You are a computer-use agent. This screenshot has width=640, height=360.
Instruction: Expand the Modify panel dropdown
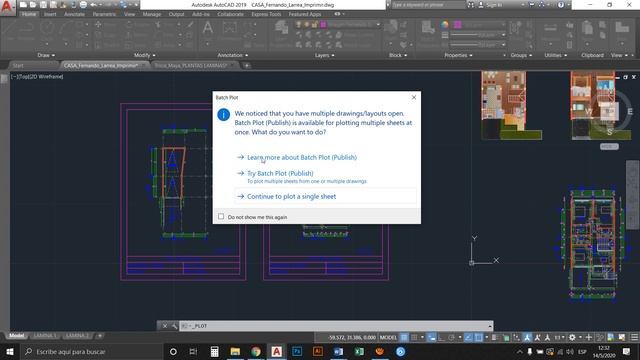point(144,55)
